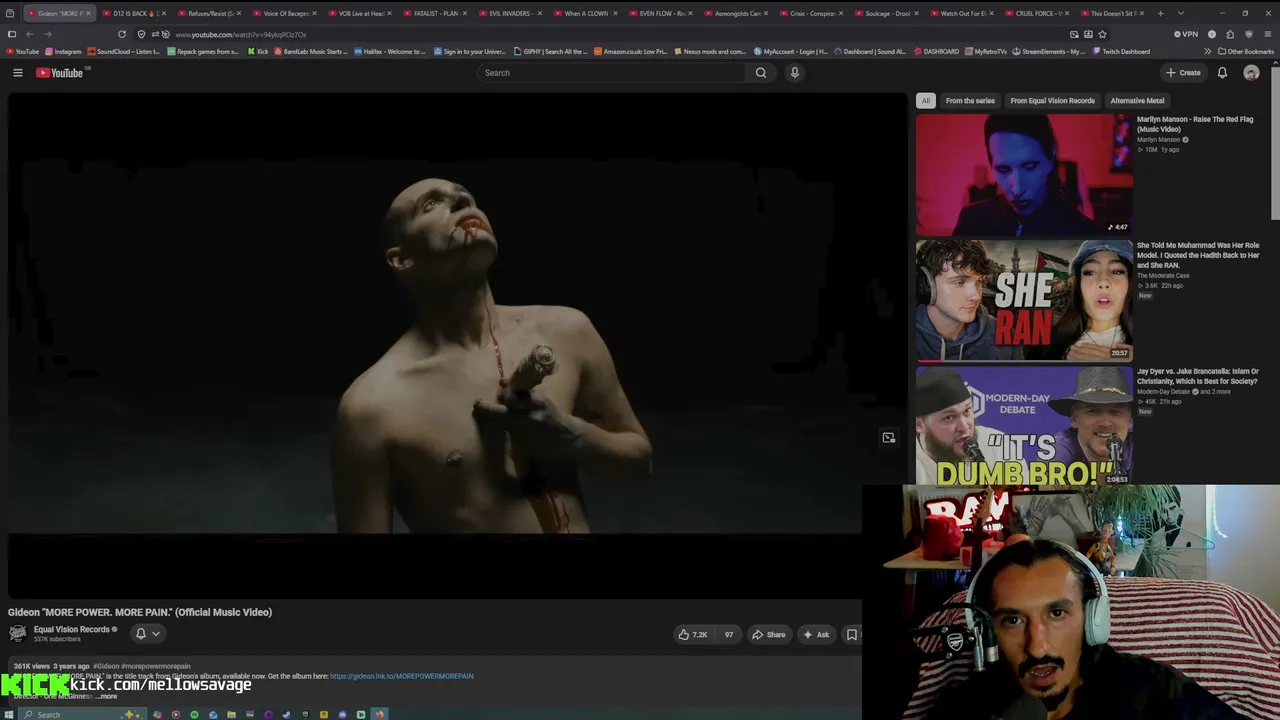Go to the YouTube home logo
This screenshot has height=720, width=1280.
pos(59,73)
